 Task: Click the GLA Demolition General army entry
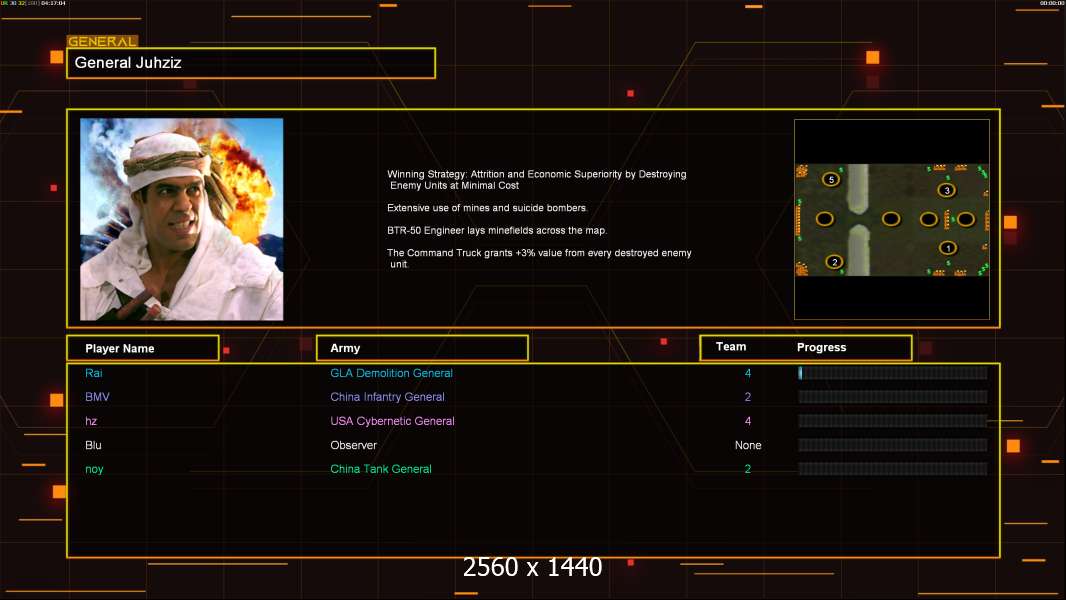coord(392,373)
